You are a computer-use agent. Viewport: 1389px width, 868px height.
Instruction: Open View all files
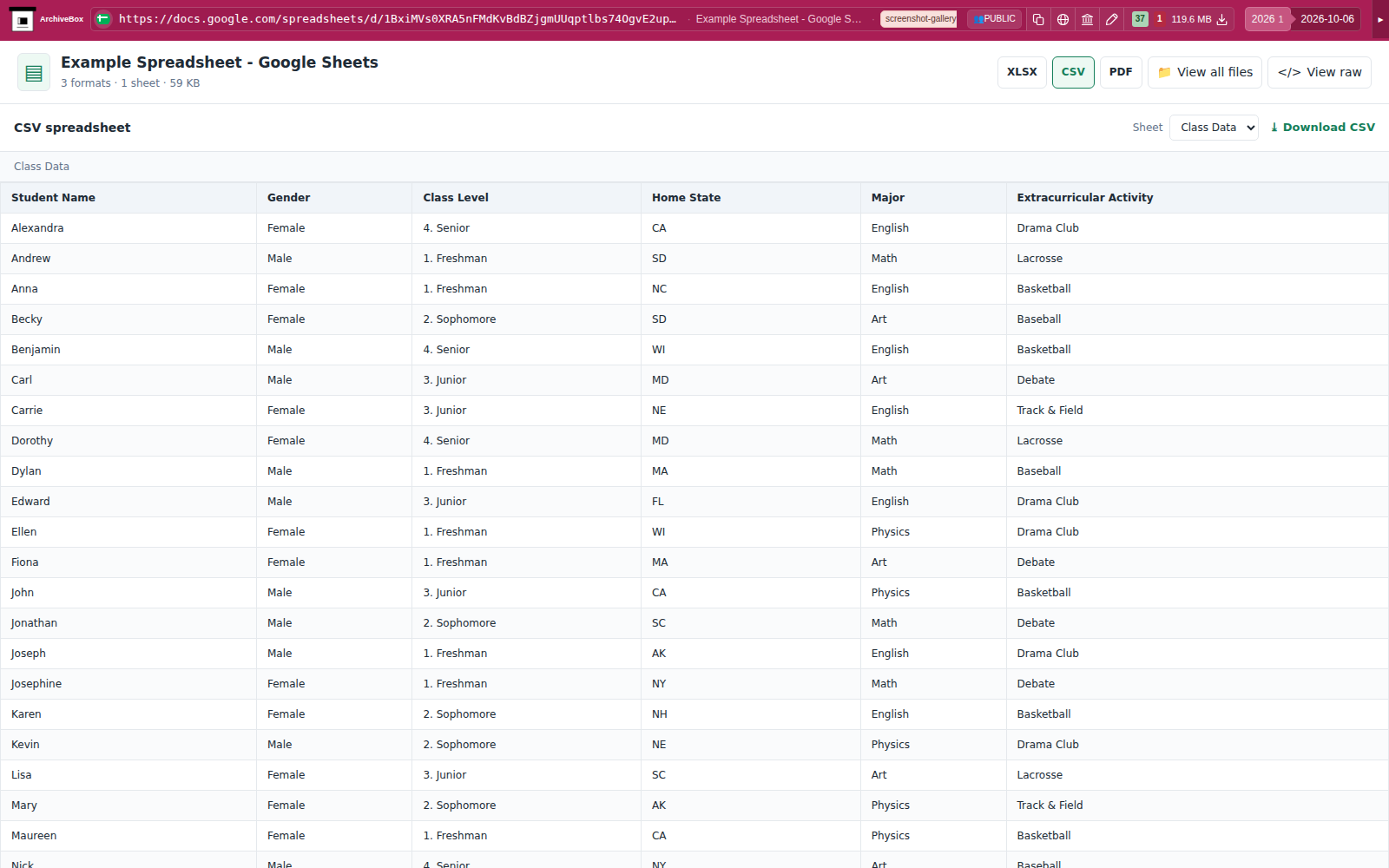coord(1205,72)
